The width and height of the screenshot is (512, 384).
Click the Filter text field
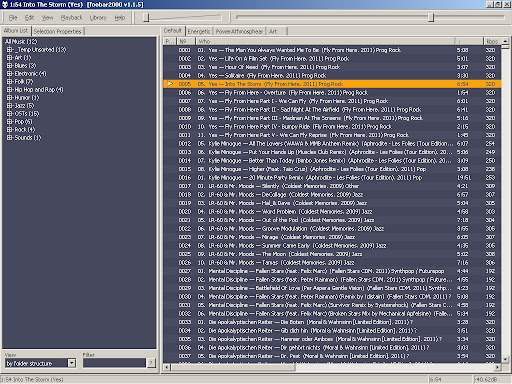[x=114, y=363]
